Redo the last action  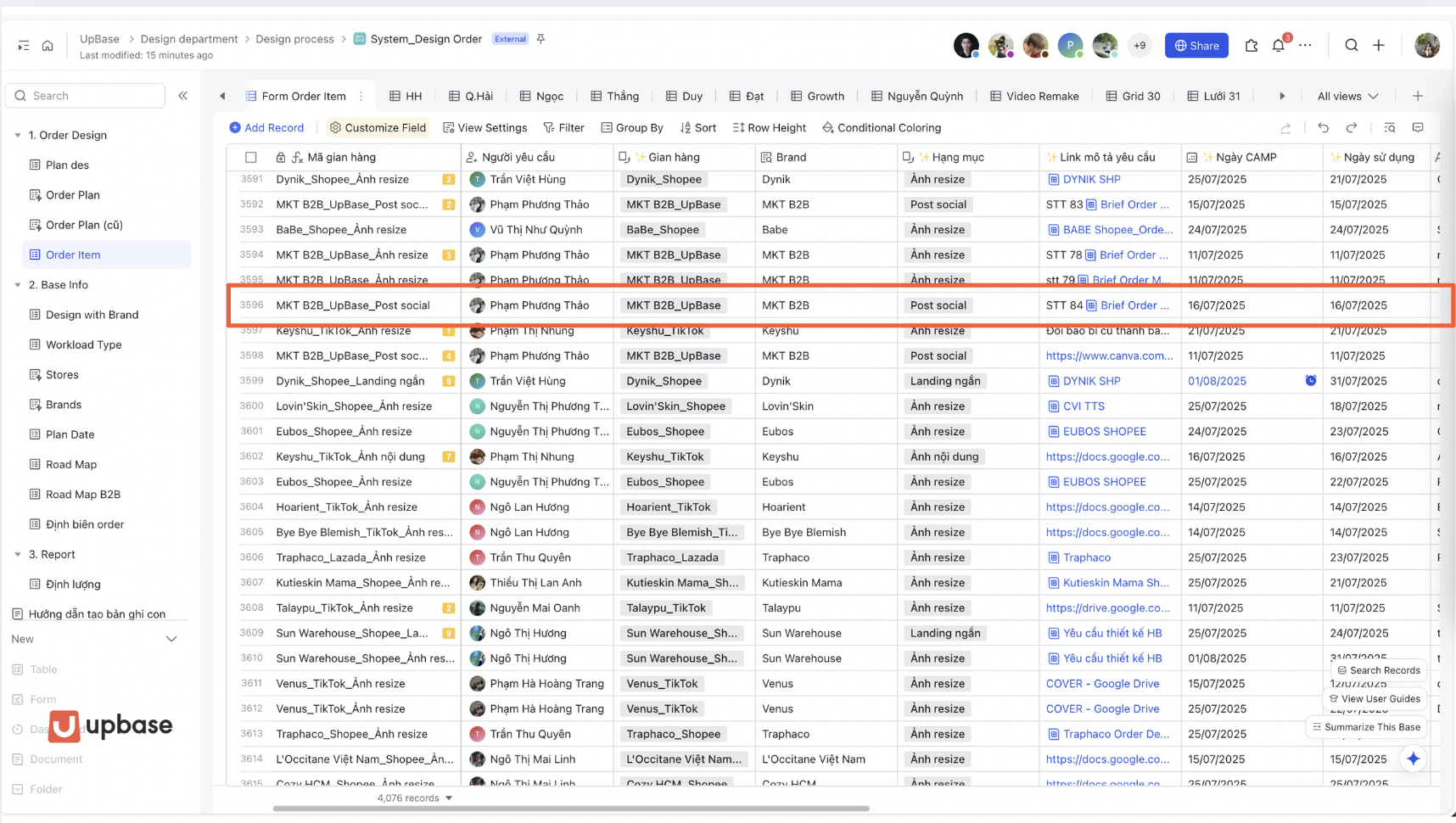point(1352,128)
